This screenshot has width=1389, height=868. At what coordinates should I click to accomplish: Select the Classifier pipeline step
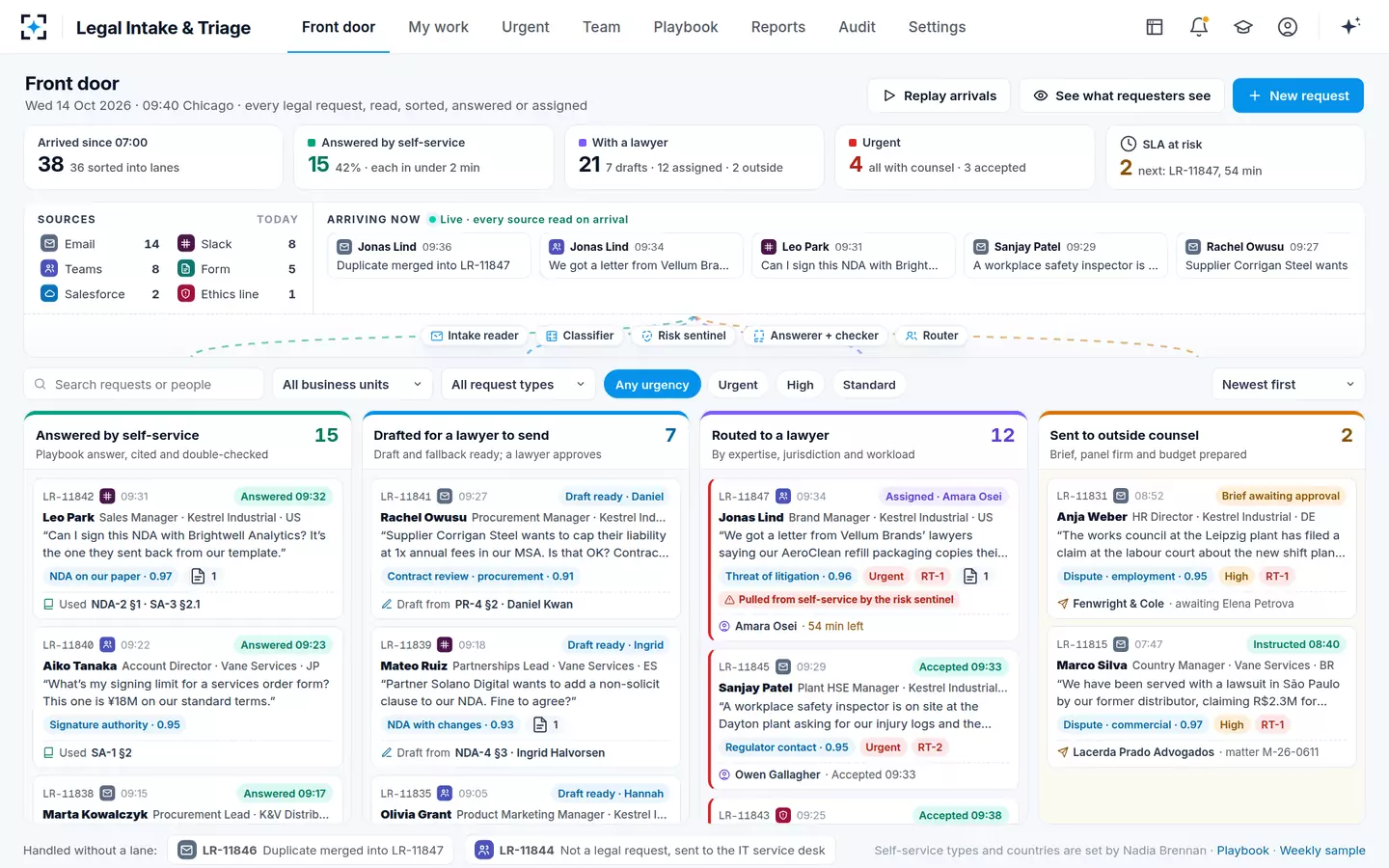(580, 336)
